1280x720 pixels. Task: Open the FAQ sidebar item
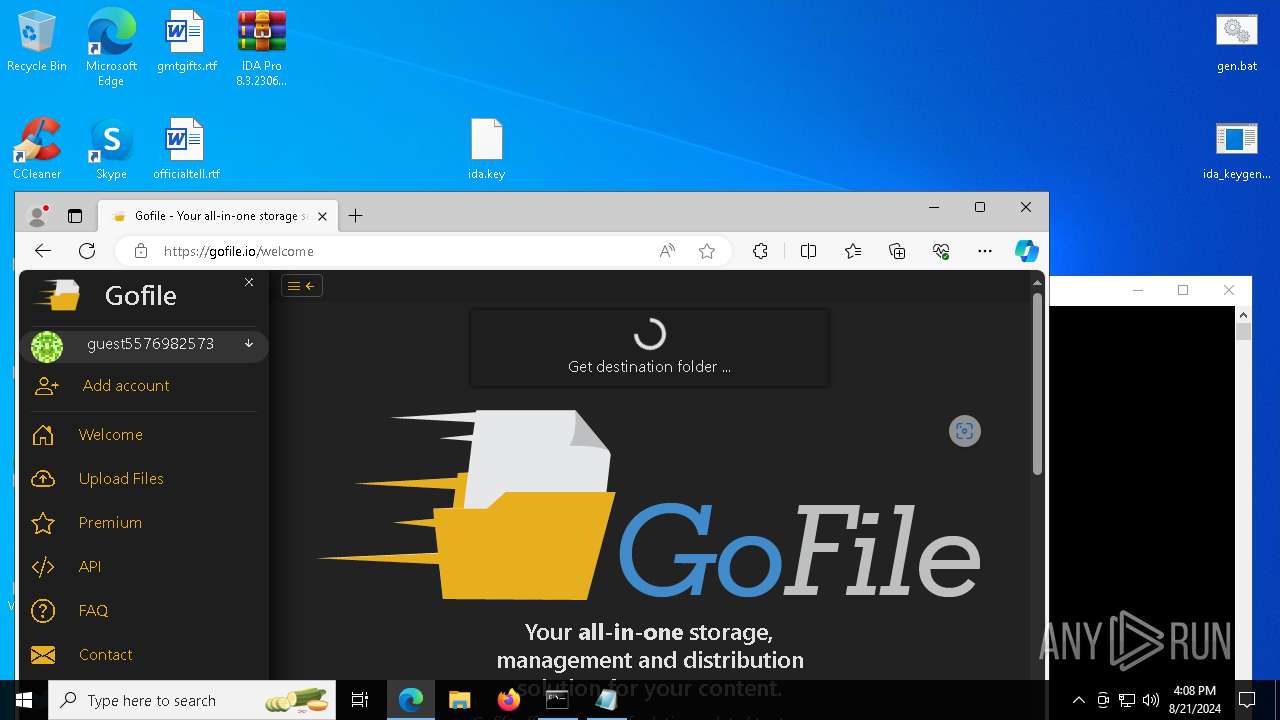click(144, 611)
